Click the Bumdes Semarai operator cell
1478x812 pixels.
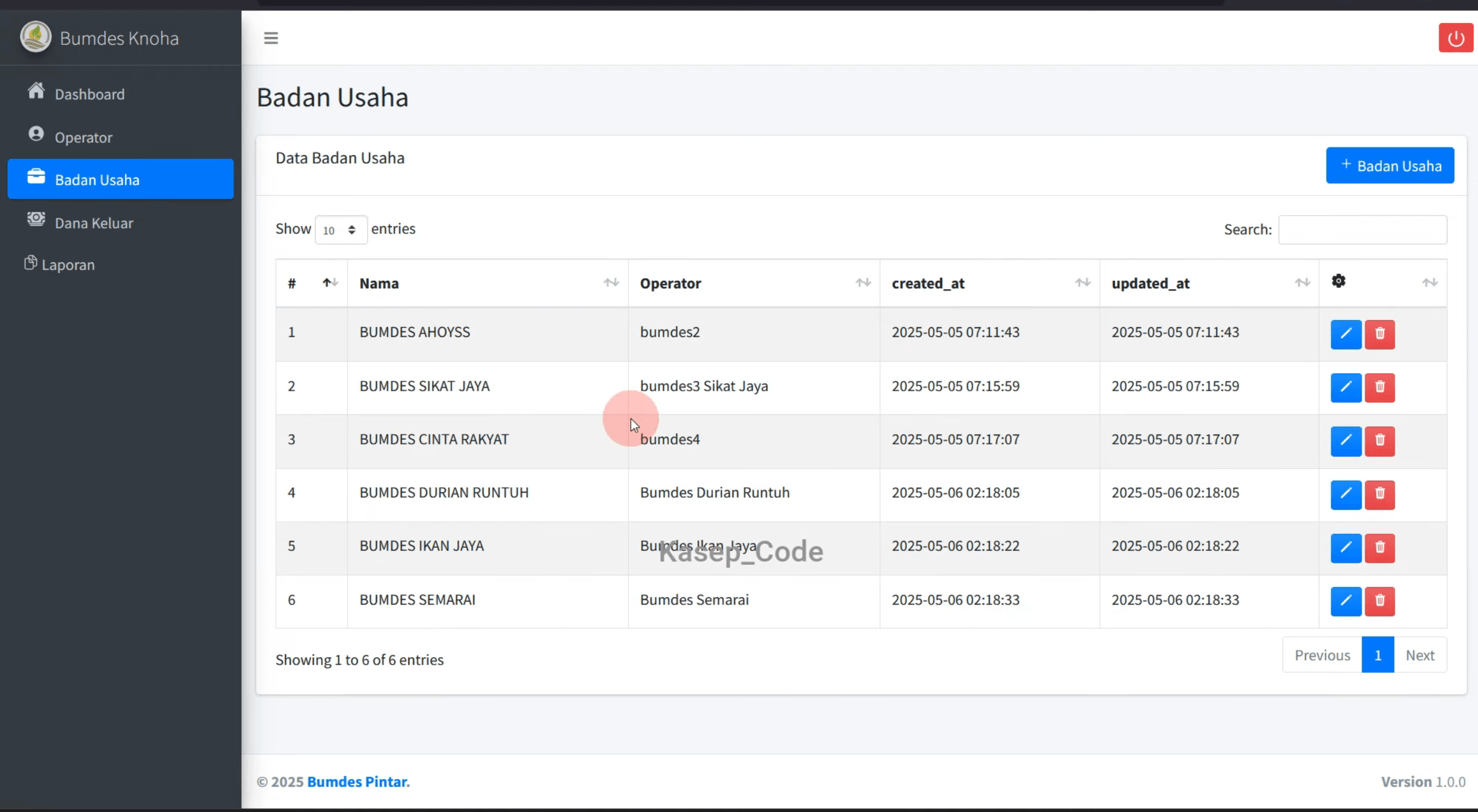pyautogui.click(x=753, y=601)
